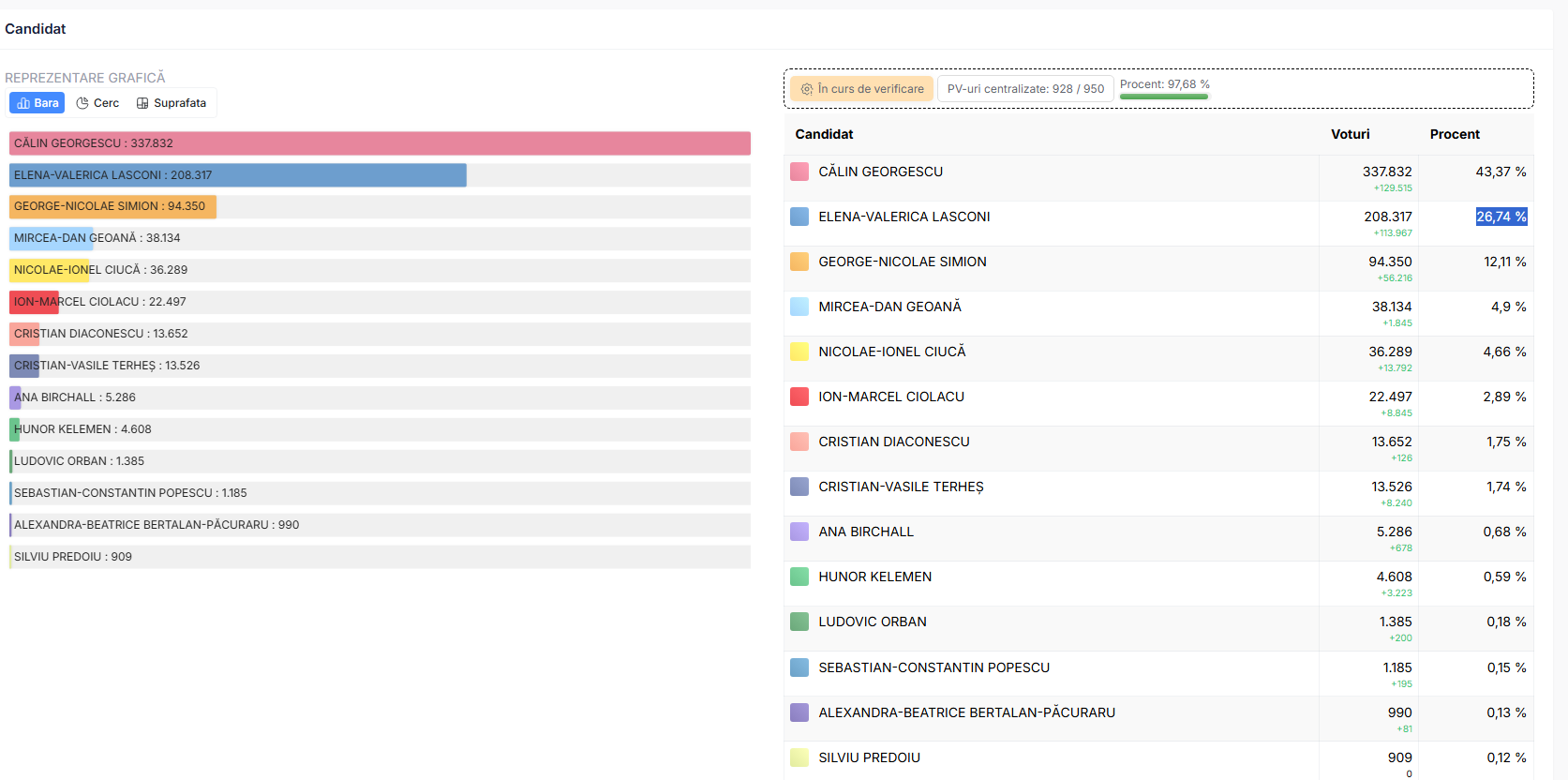Click the PV-uri centralizate 928 / 950 badge
The image size is (1568, 780).
pyautogui.click(x=1025, y=89)
